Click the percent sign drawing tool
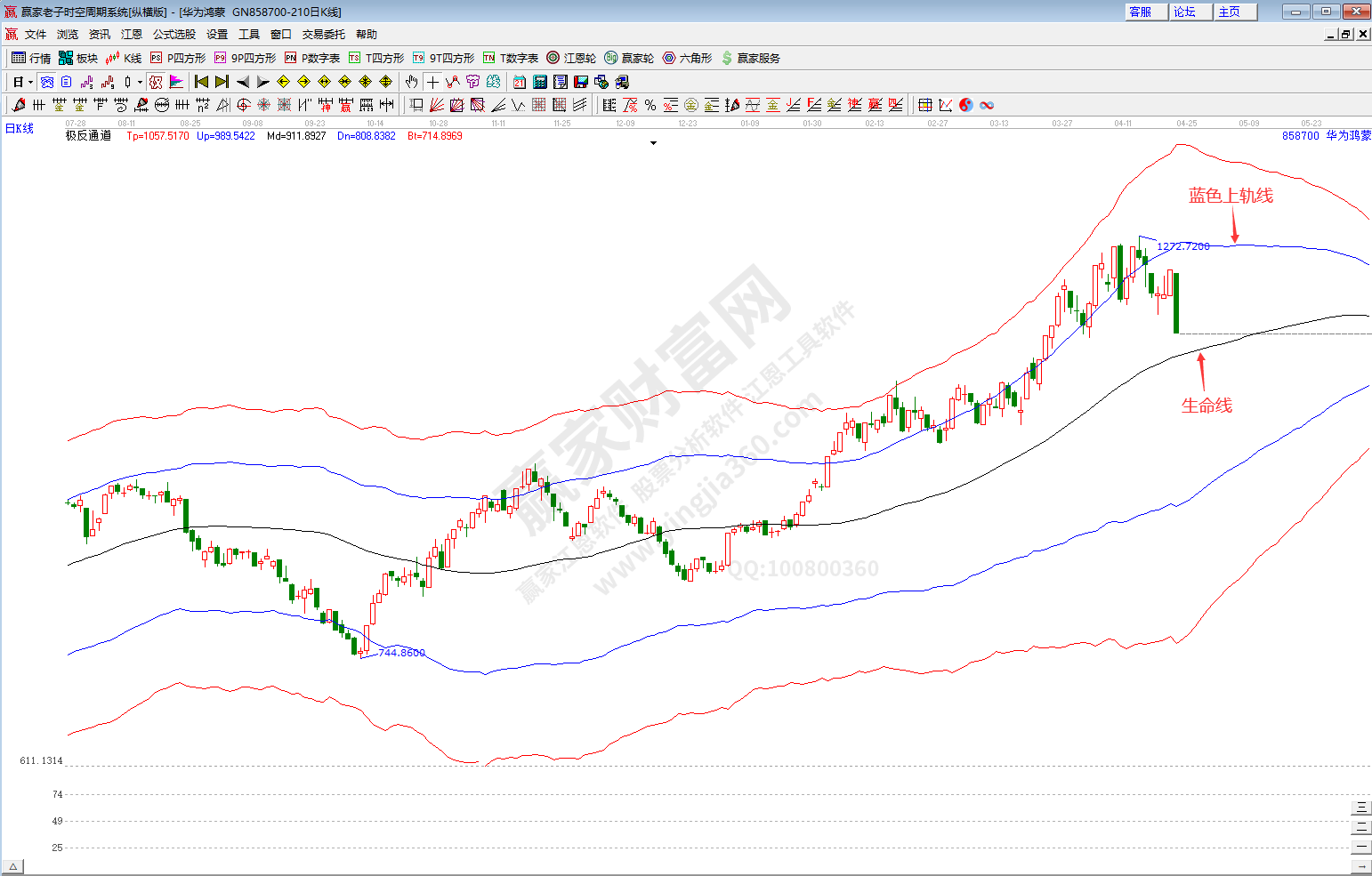The height and width of the screenshot is (876, 1372). click(x=650, y=105)
